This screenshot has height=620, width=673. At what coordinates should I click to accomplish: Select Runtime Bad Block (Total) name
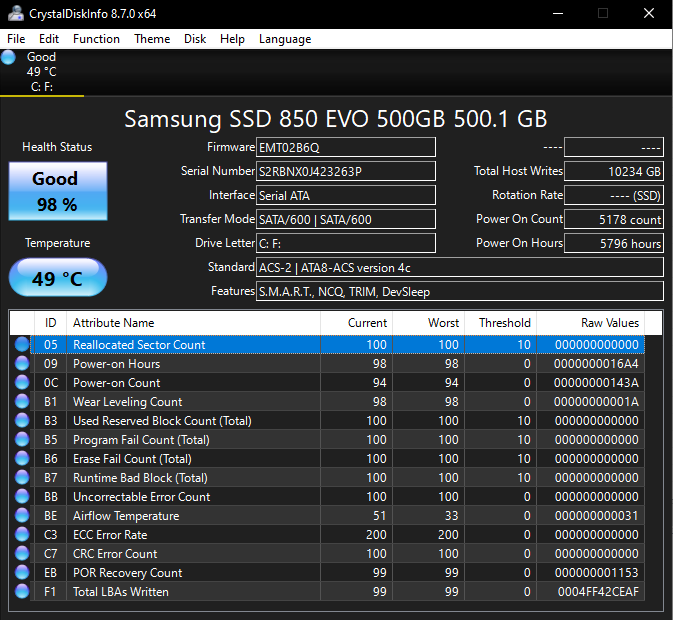pos(140,478)
